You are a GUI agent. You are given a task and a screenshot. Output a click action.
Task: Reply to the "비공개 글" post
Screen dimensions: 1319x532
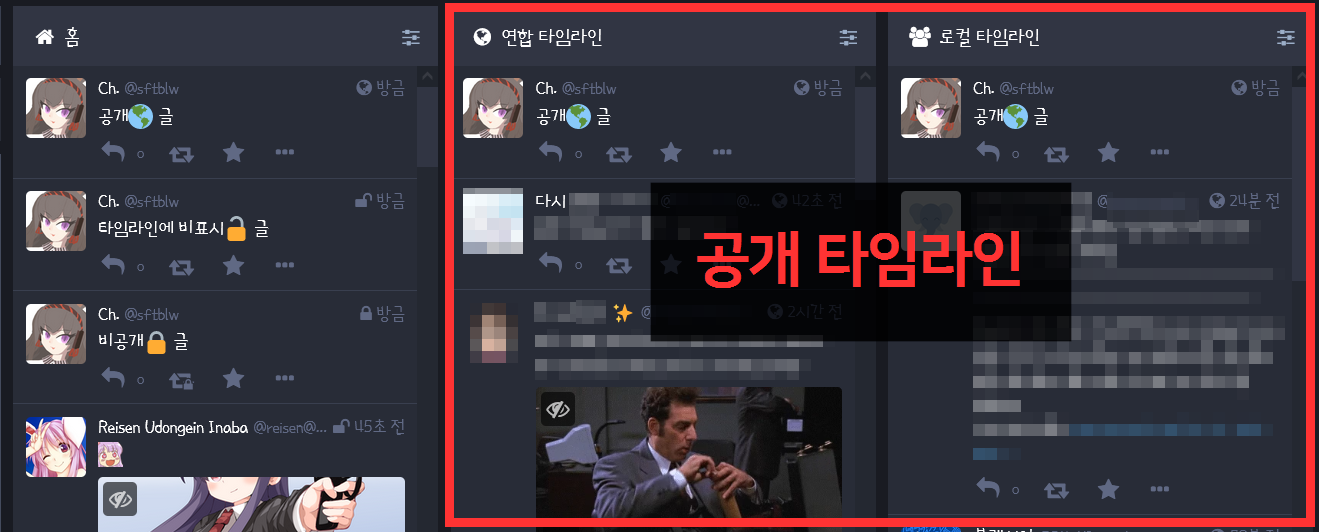(113, 379)
